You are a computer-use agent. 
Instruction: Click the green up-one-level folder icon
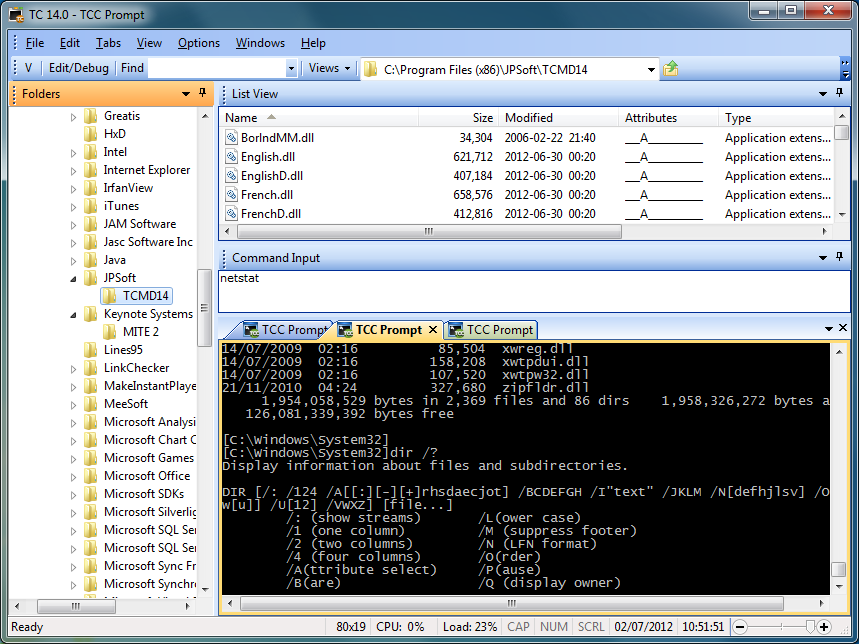pyautogui.click(x=670, y=69)
